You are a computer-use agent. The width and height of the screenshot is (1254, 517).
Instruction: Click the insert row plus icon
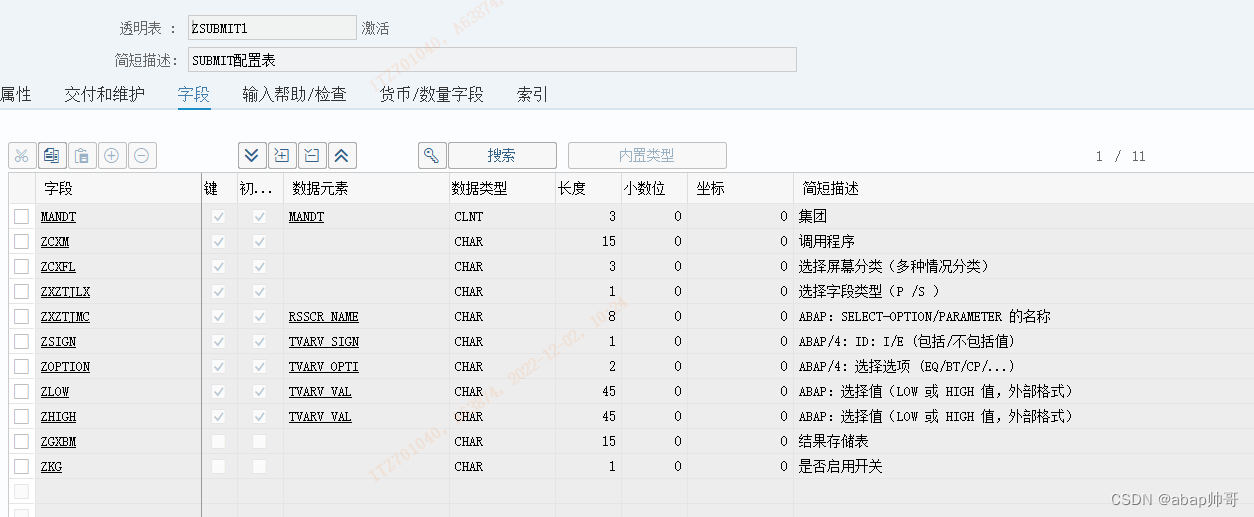[112, 155]
